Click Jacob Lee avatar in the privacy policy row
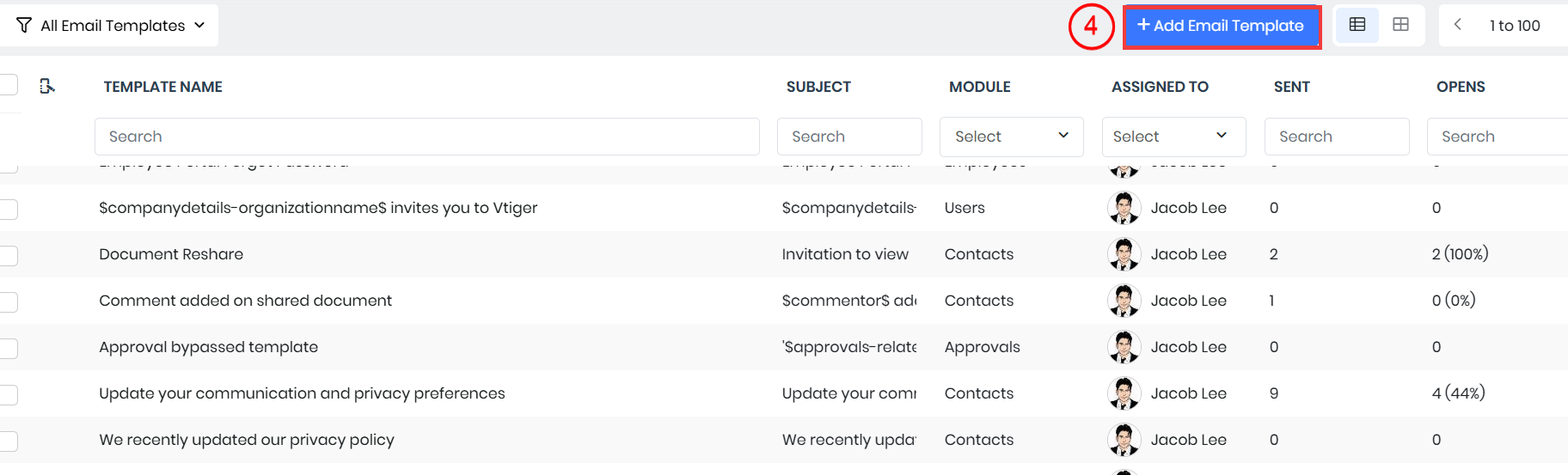 [x=1124, y=440]
